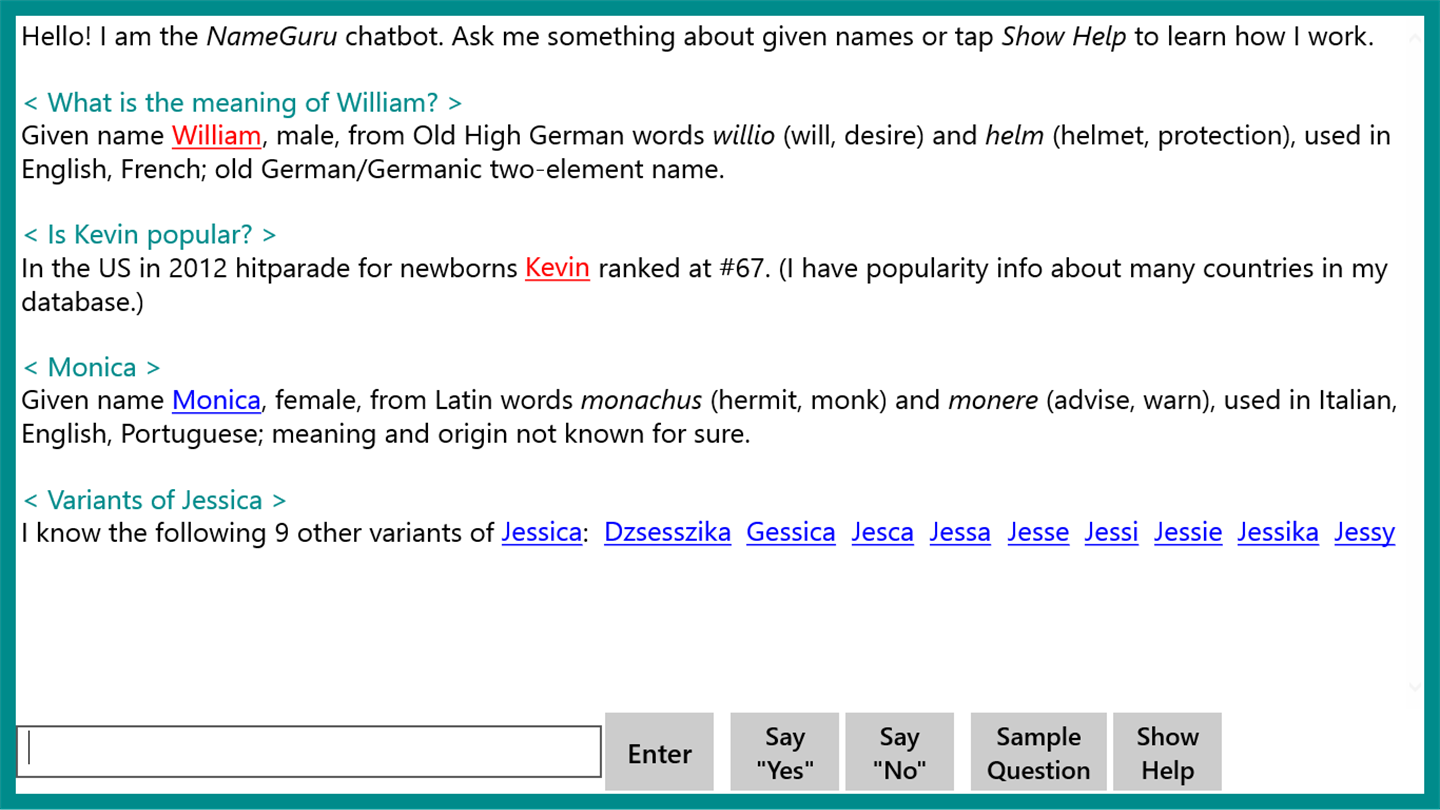Screen dimensions: 1440x810
Task: Open the Jessika variant link
Action: click(1278, 533)
